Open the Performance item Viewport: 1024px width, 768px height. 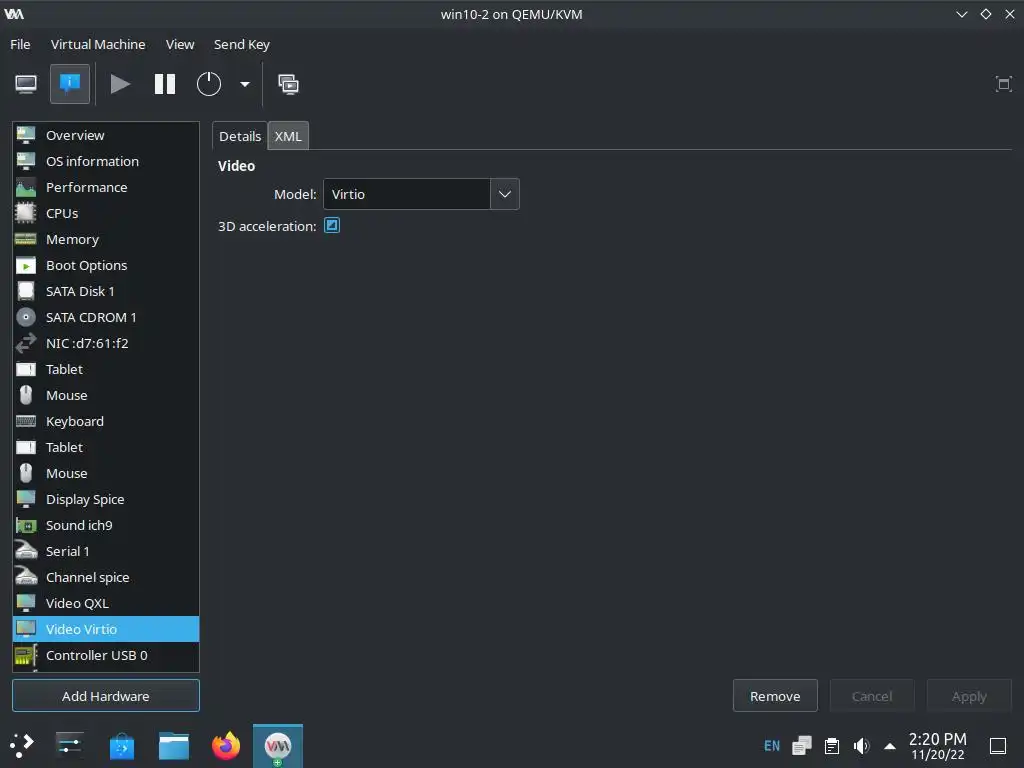click(106, 187)
